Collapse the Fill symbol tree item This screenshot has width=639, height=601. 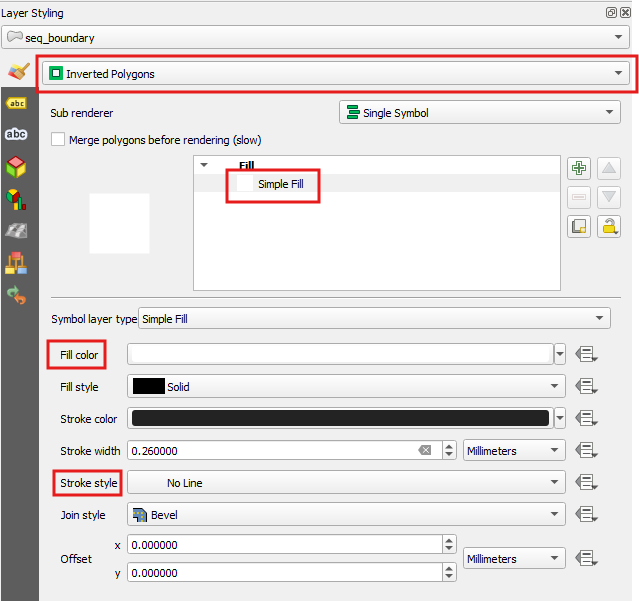[205, 165]
